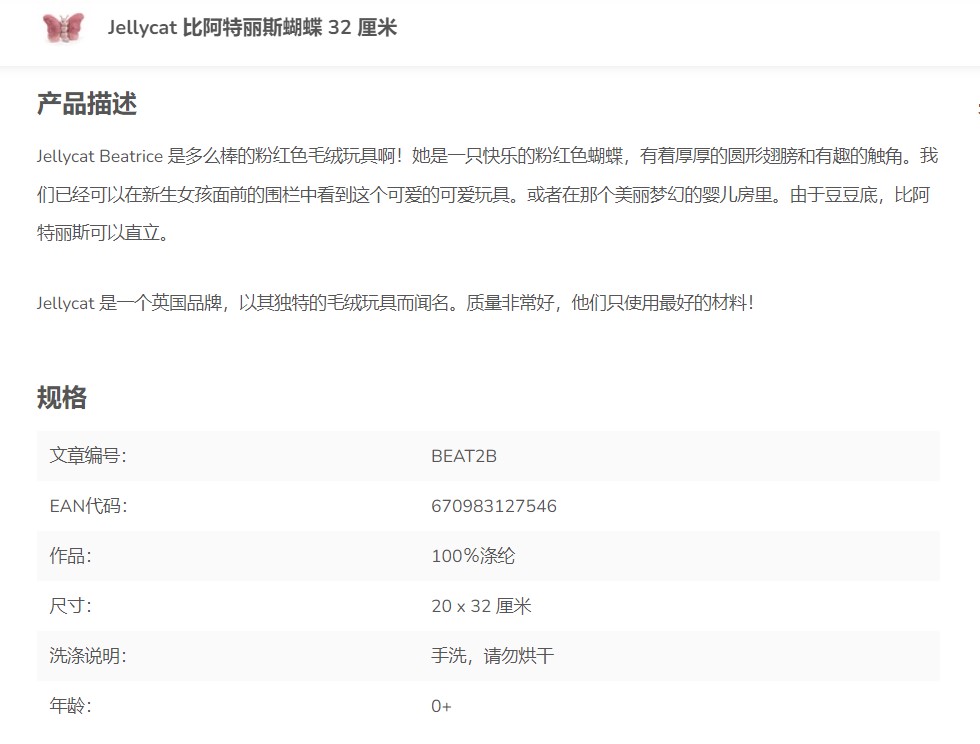Click the 0+ age value
This screenshot has height=744, width=980.
441,706
